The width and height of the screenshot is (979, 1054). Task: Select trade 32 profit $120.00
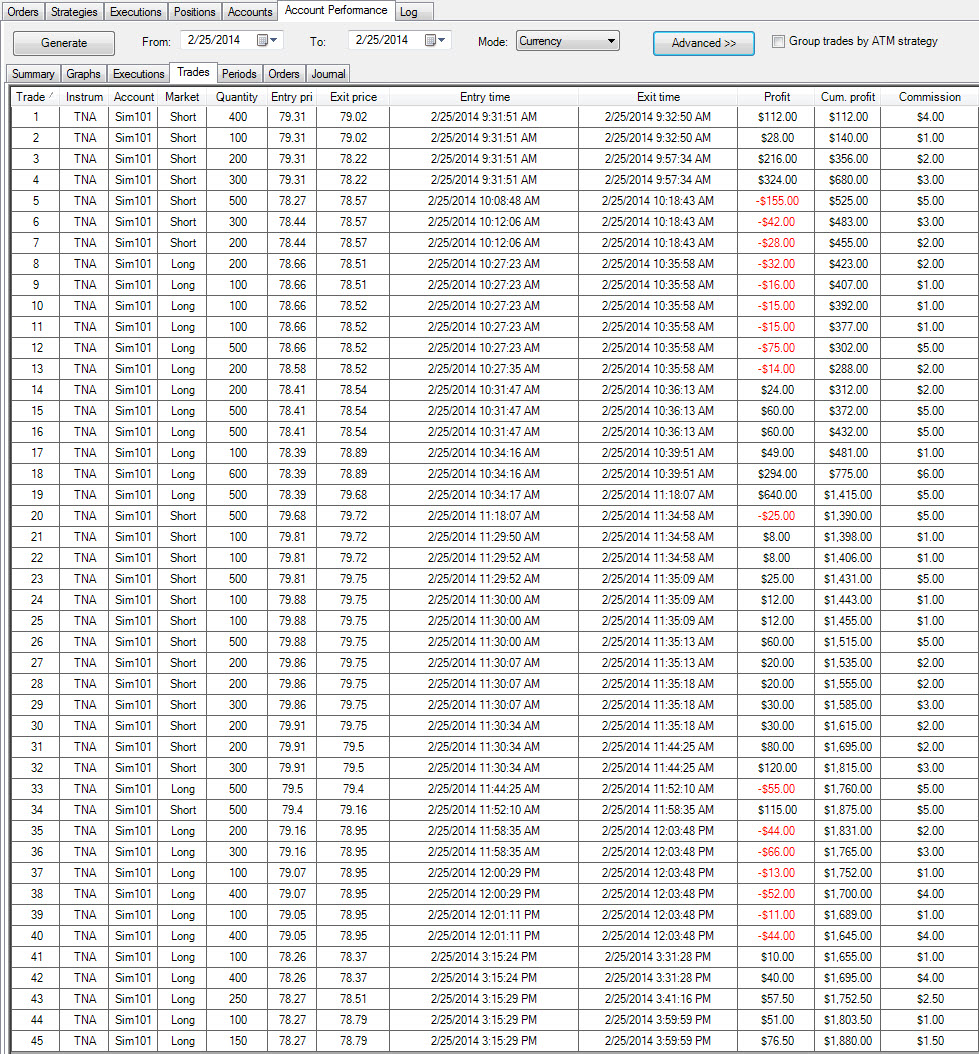777,768
